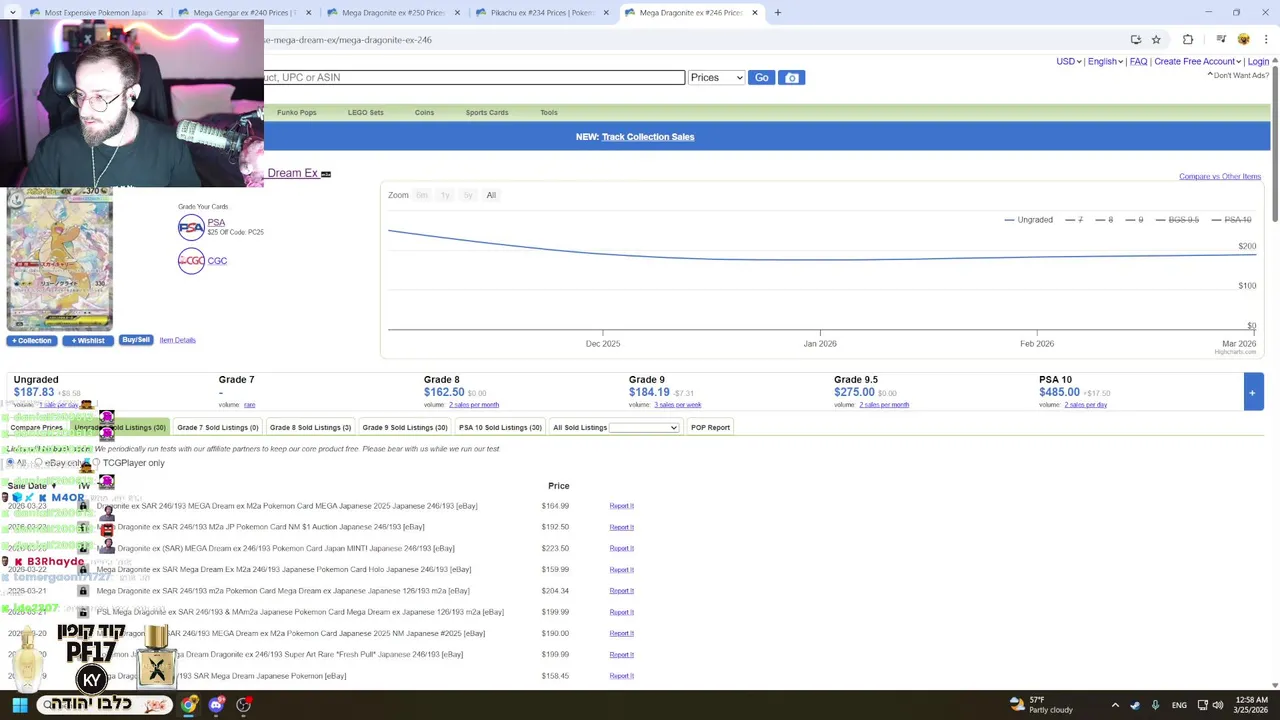Open the USD currency dropdown
The image size is (1280, 720).
pyautogui.click(x=1068, y=61)
